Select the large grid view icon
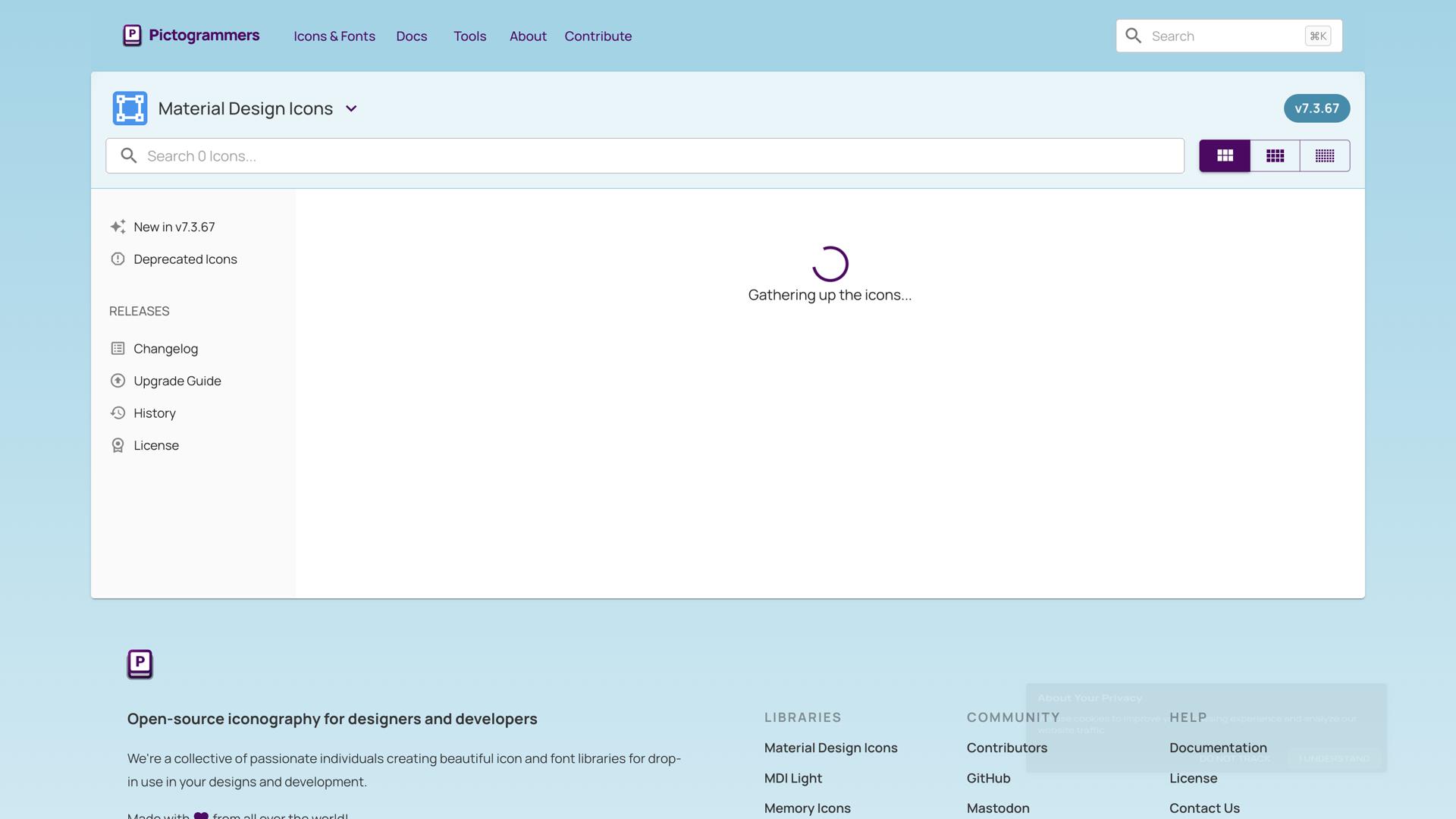Viewport: 1456px width, 819px height. (x=1224, y=155)
